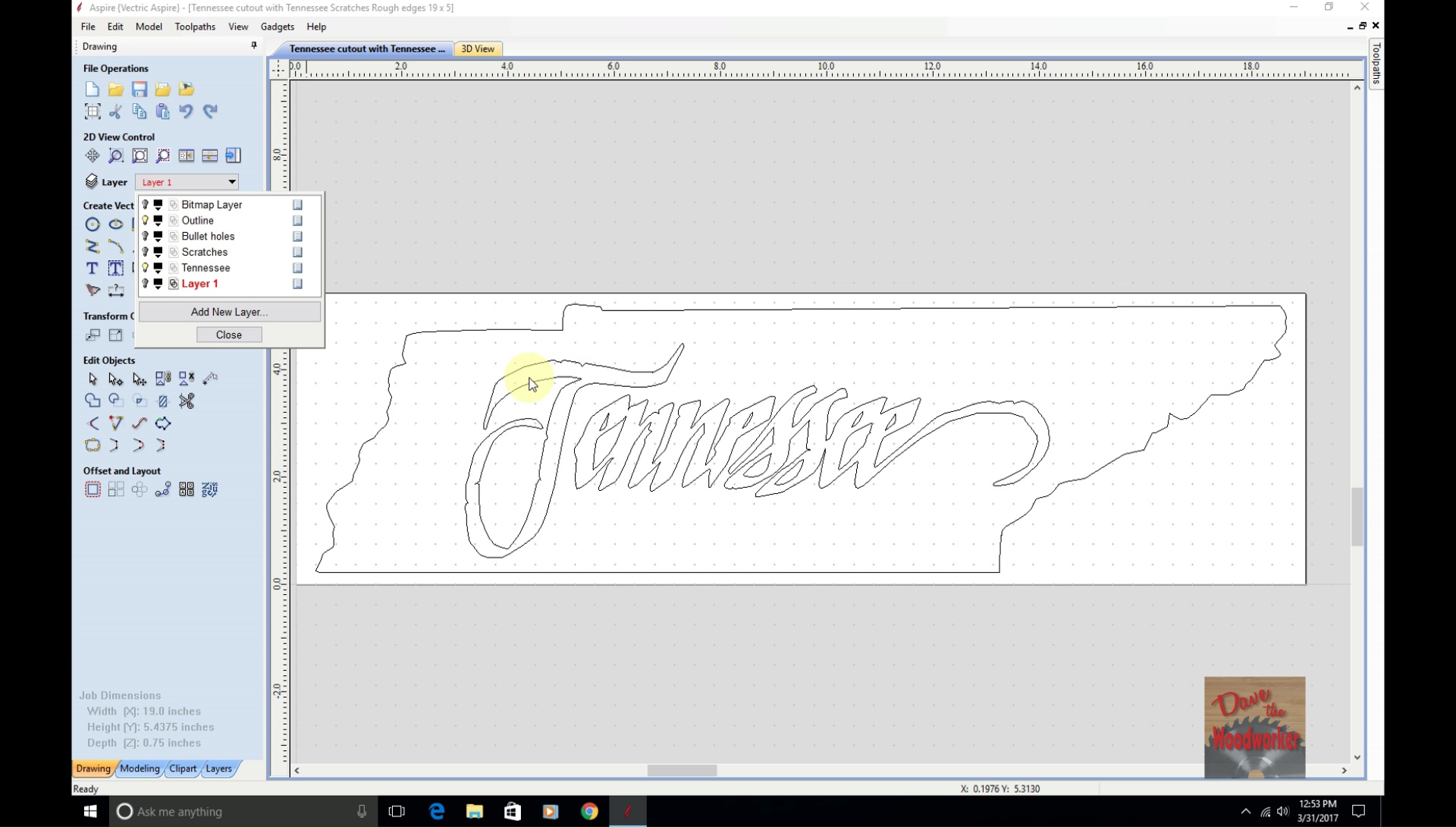Toggle visibility bulb for Bitmap Layer

[x=146, y=205]
